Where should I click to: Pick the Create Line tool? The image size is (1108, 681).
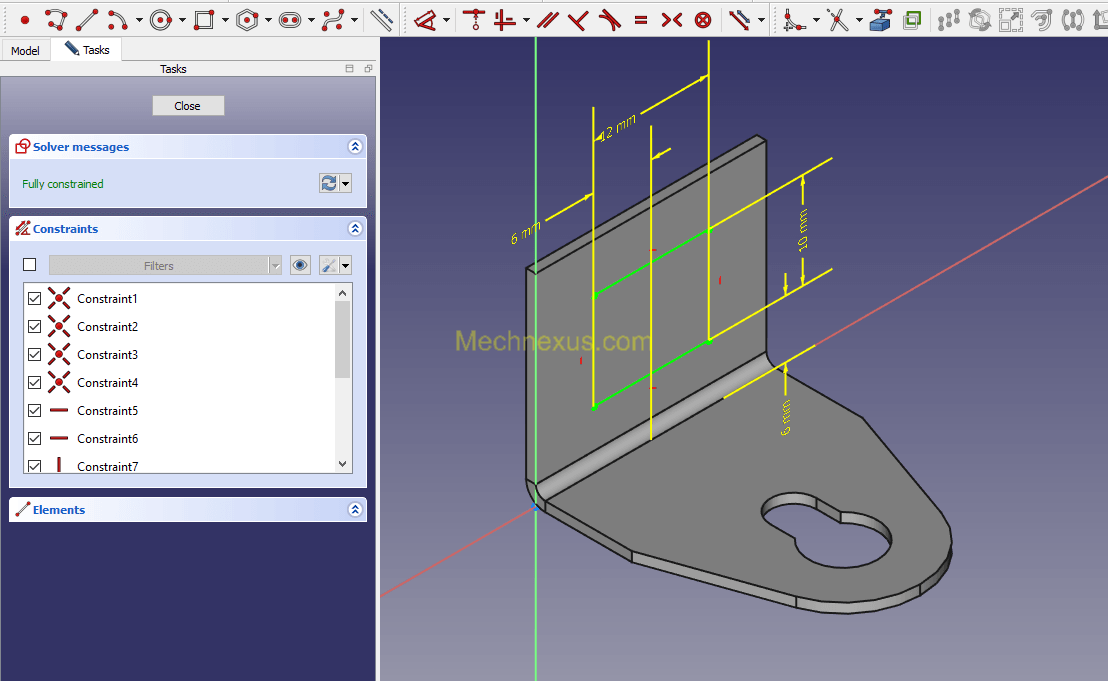(x=87, y=19)
